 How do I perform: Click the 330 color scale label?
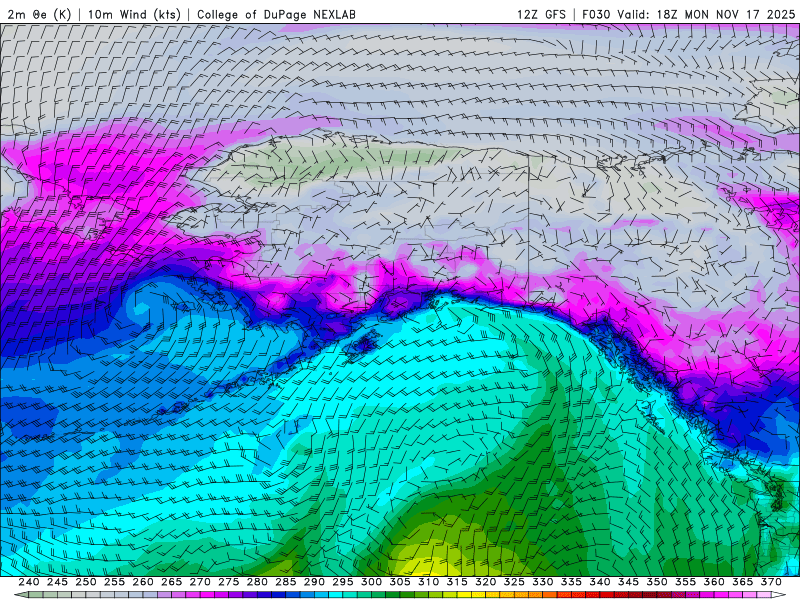543,582
